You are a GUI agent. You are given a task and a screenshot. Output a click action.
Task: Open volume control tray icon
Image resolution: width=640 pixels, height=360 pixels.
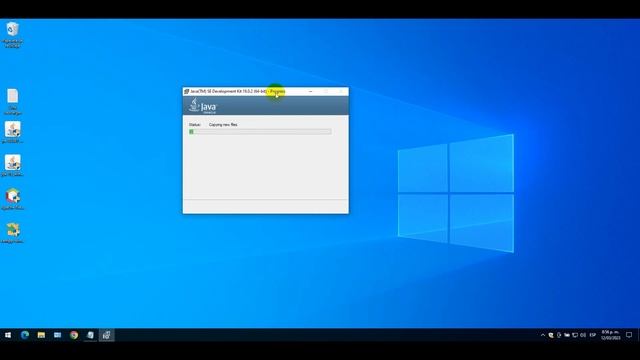[583, 335]
